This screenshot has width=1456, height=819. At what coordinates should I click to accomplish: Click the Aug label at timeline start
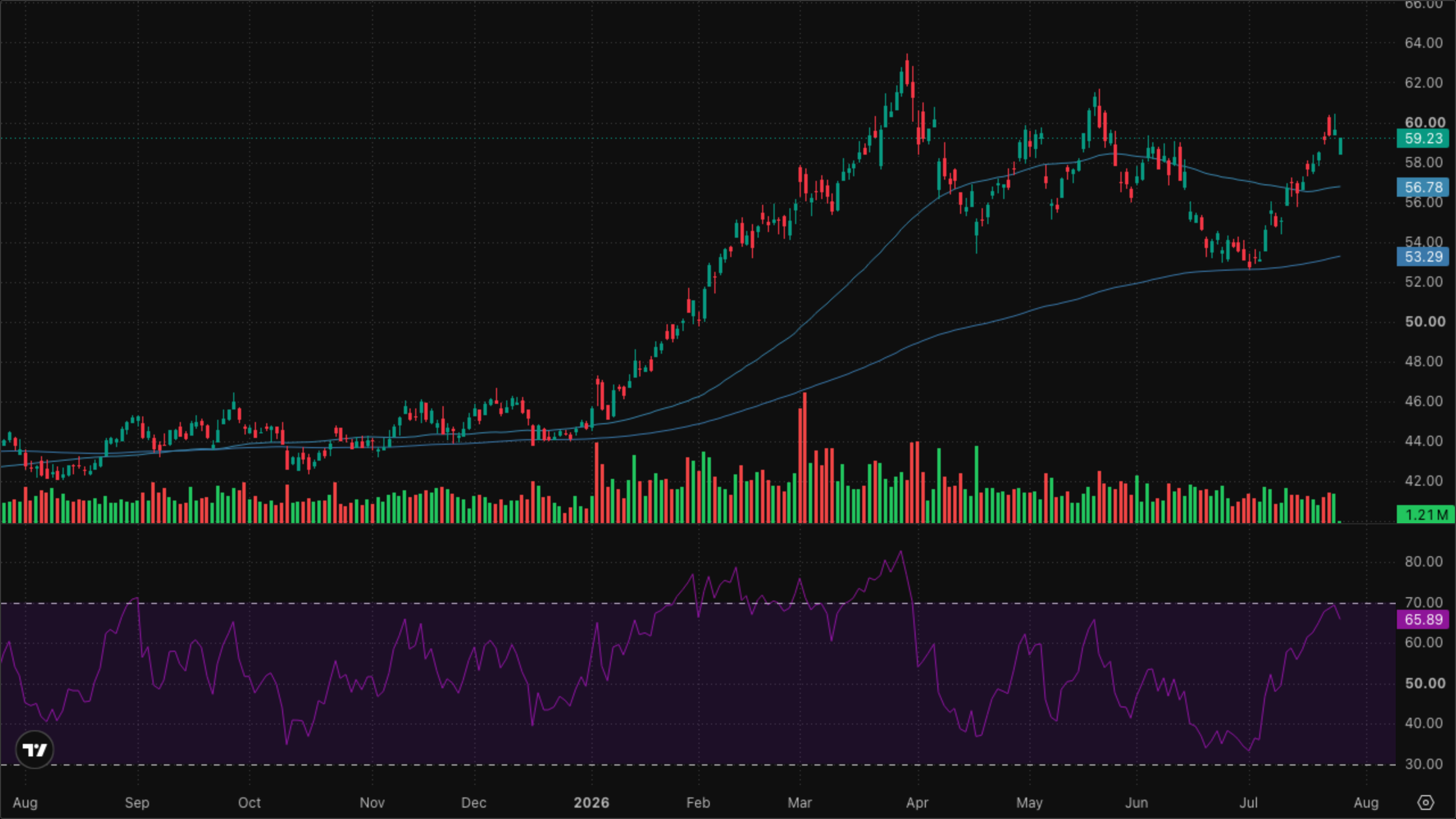coord(25,803)
